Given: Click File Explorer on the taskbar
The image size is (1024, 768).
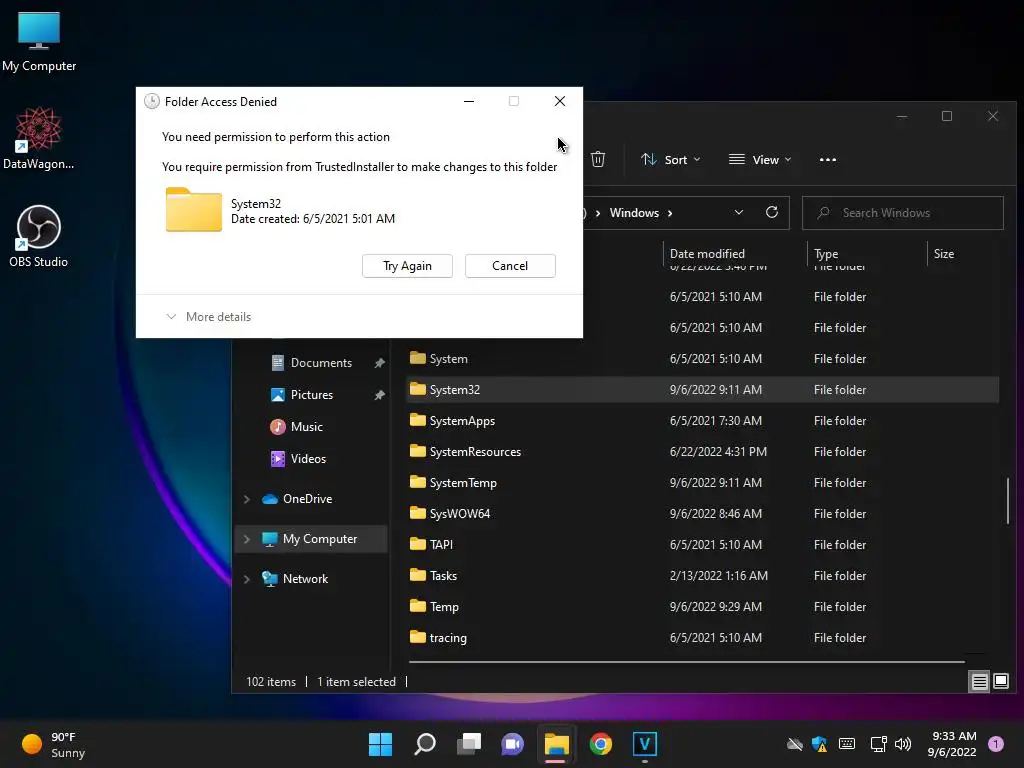Looking at the screenshot, I should tap(556, 744).
